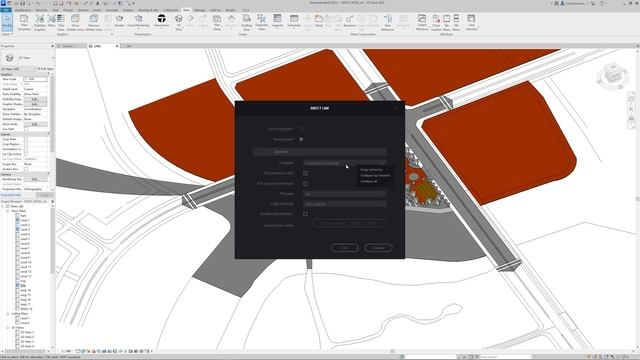The image size is (640, 360).
Task: Tick the Full precision UVs checkbox
Action: 305,173
